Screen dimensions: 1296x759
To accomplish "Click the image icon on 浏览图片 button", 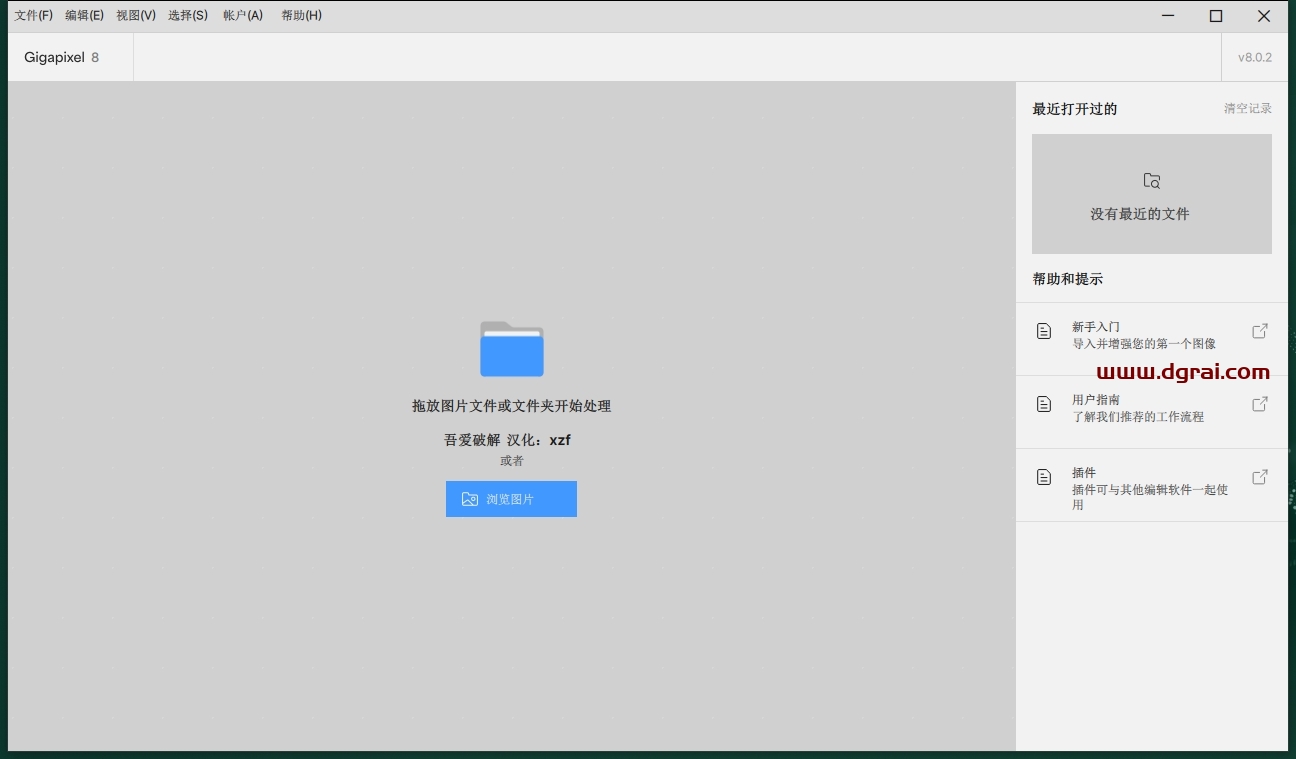I will [x=470, y=499].
